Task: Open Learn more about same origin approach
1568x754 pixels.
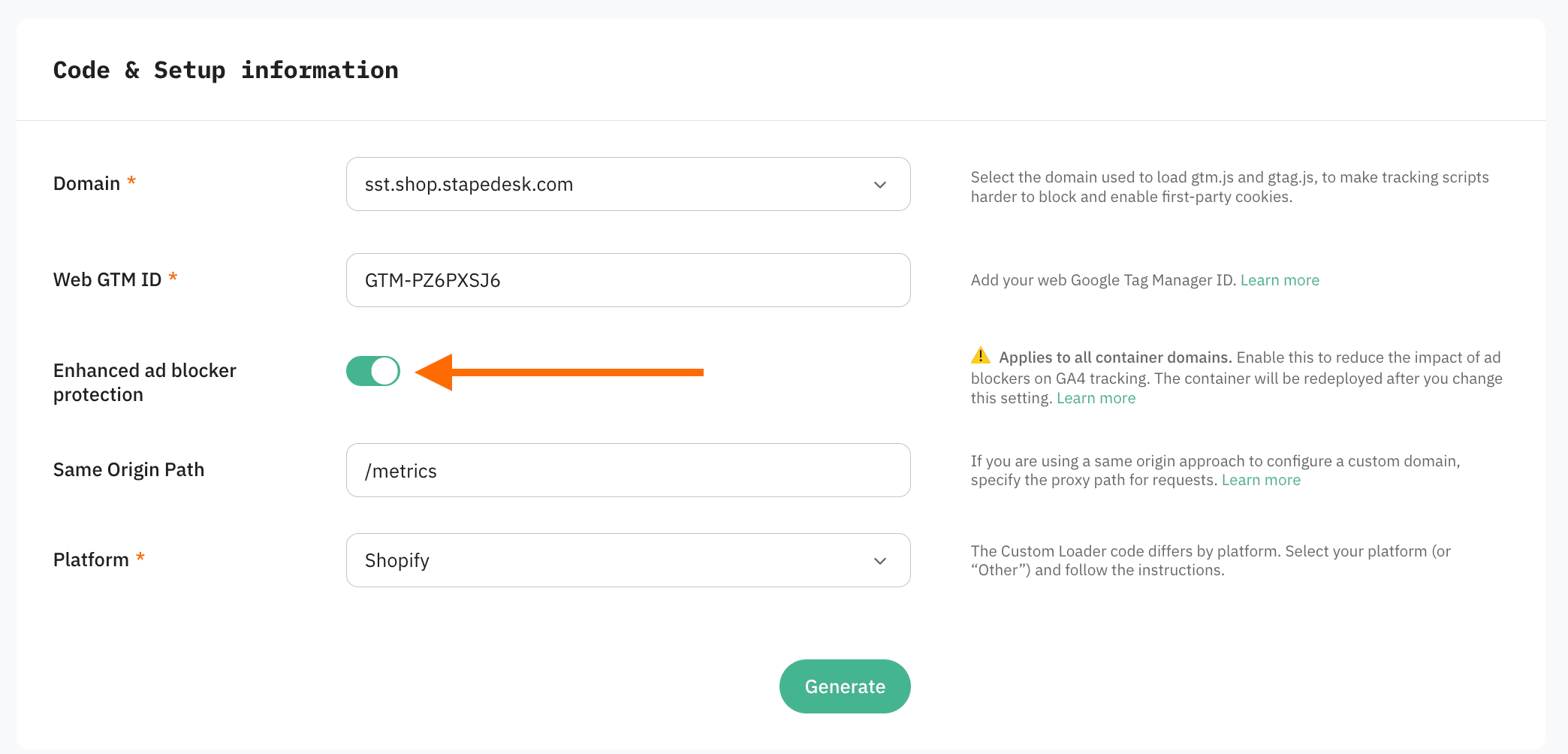Action: pos(1261,479)
